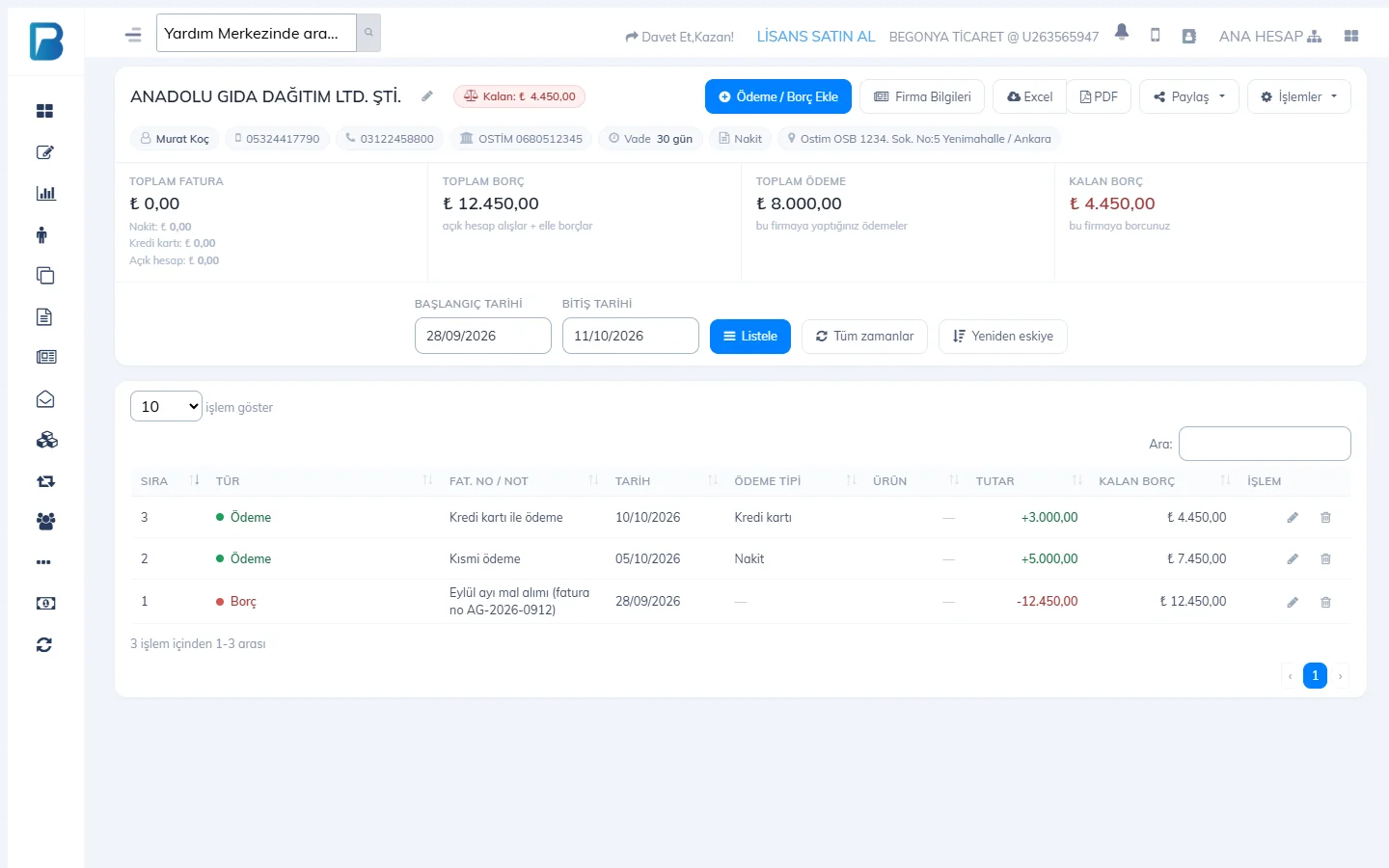The width and height of the screenshot is (1389, 868).
Task: Click the LİSANS SATIN AL link
Action: 816,37
